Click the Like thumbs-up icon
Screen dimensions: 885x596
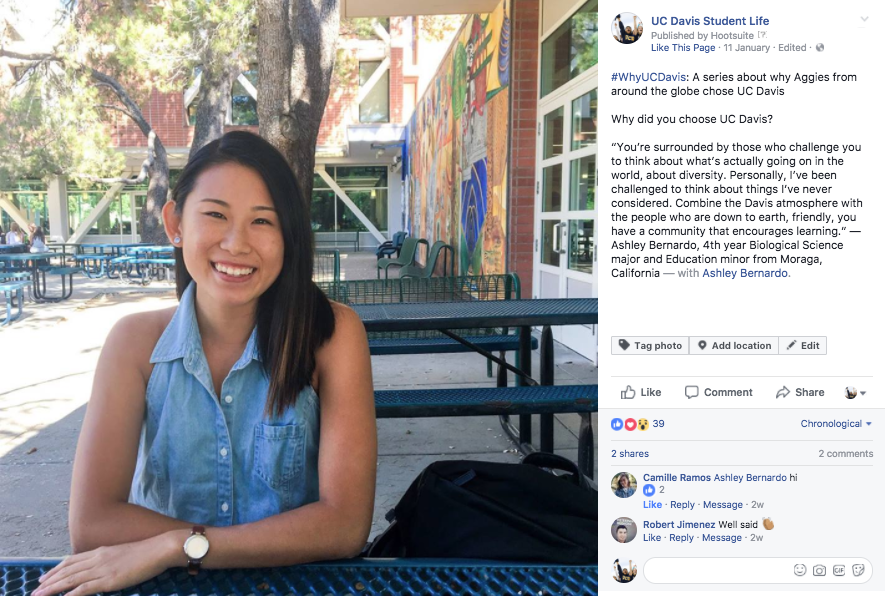(628, 392)
